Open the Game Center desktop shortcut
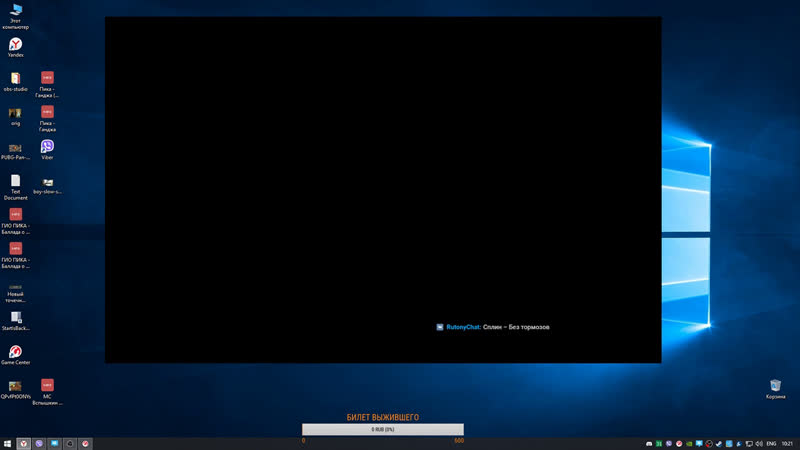This screenshot has height=450, width=800. (x=15, y=355)
